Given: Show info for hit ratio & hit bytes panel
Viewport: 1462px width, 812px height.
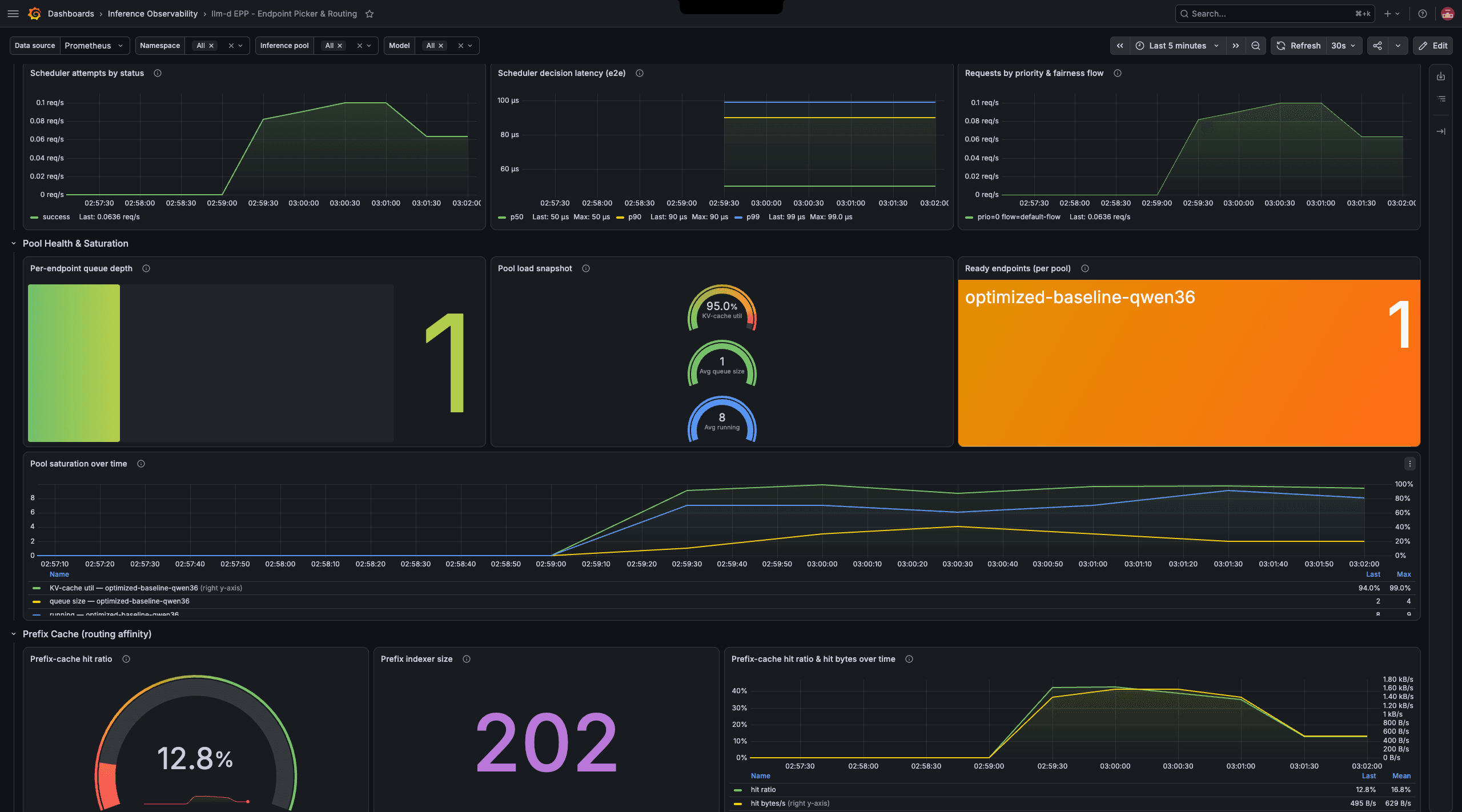Looking at the screenshot, I should click(x=909, y=659).
